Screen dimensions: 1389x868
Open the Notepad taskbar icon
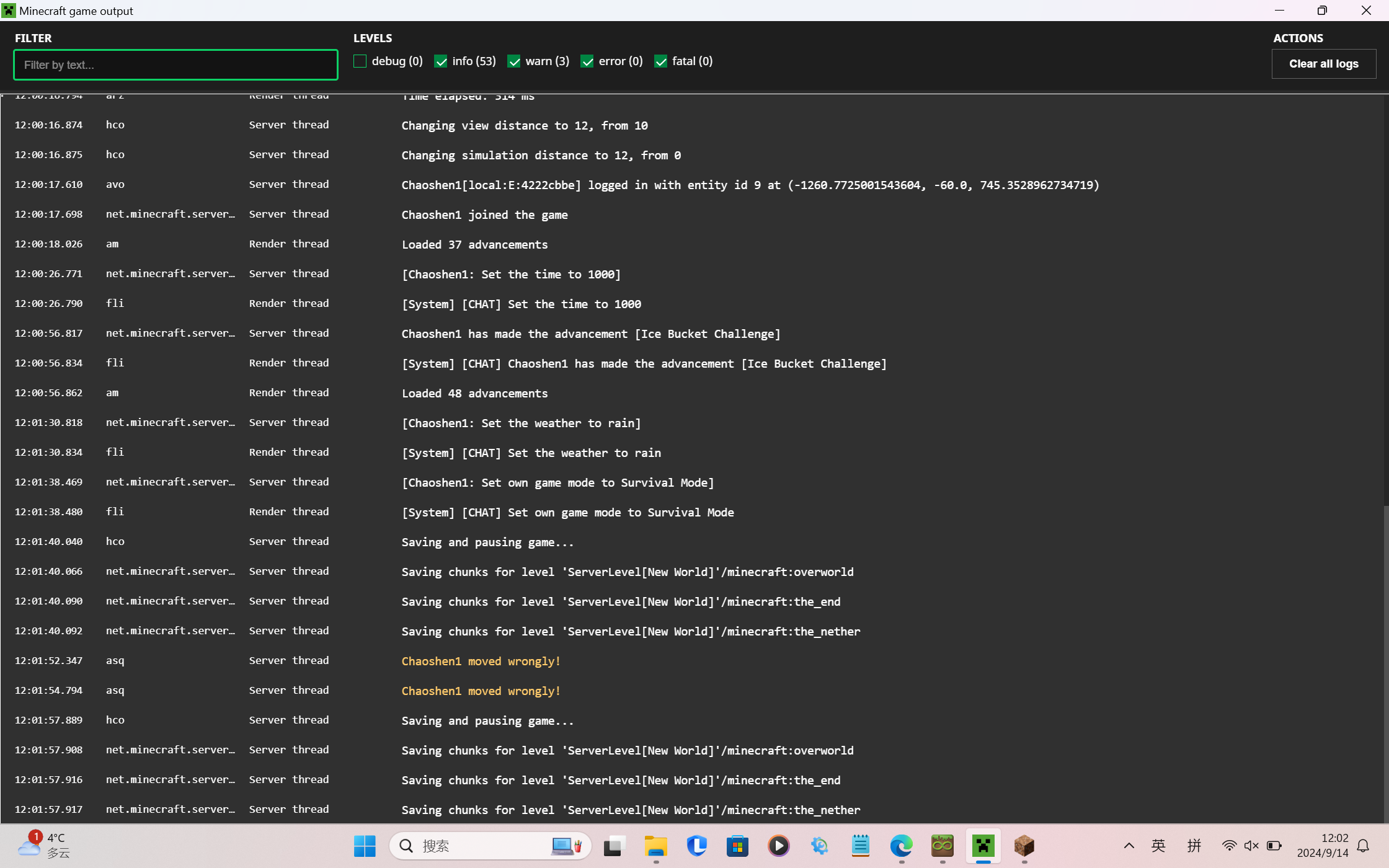pos(860,846)
